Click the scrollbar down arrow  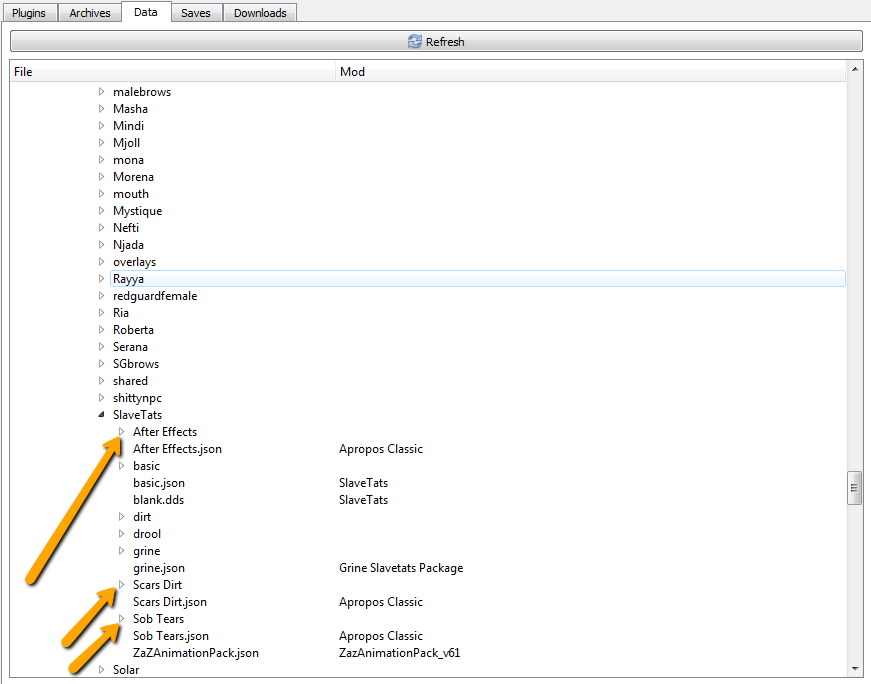coord(855,668)
